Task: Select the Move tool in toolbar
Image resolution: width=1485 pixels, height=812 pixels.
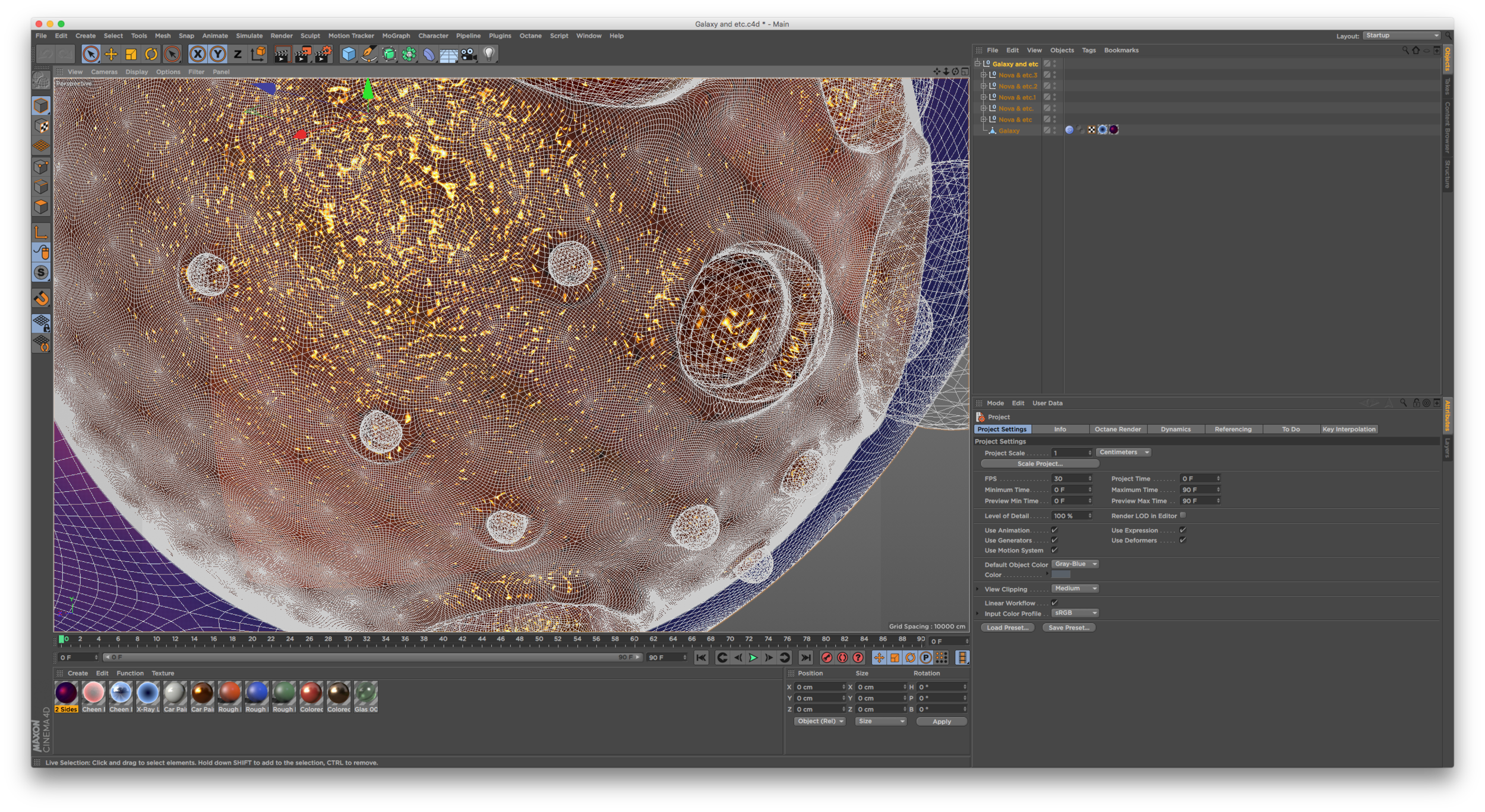Action: (111, 55)
